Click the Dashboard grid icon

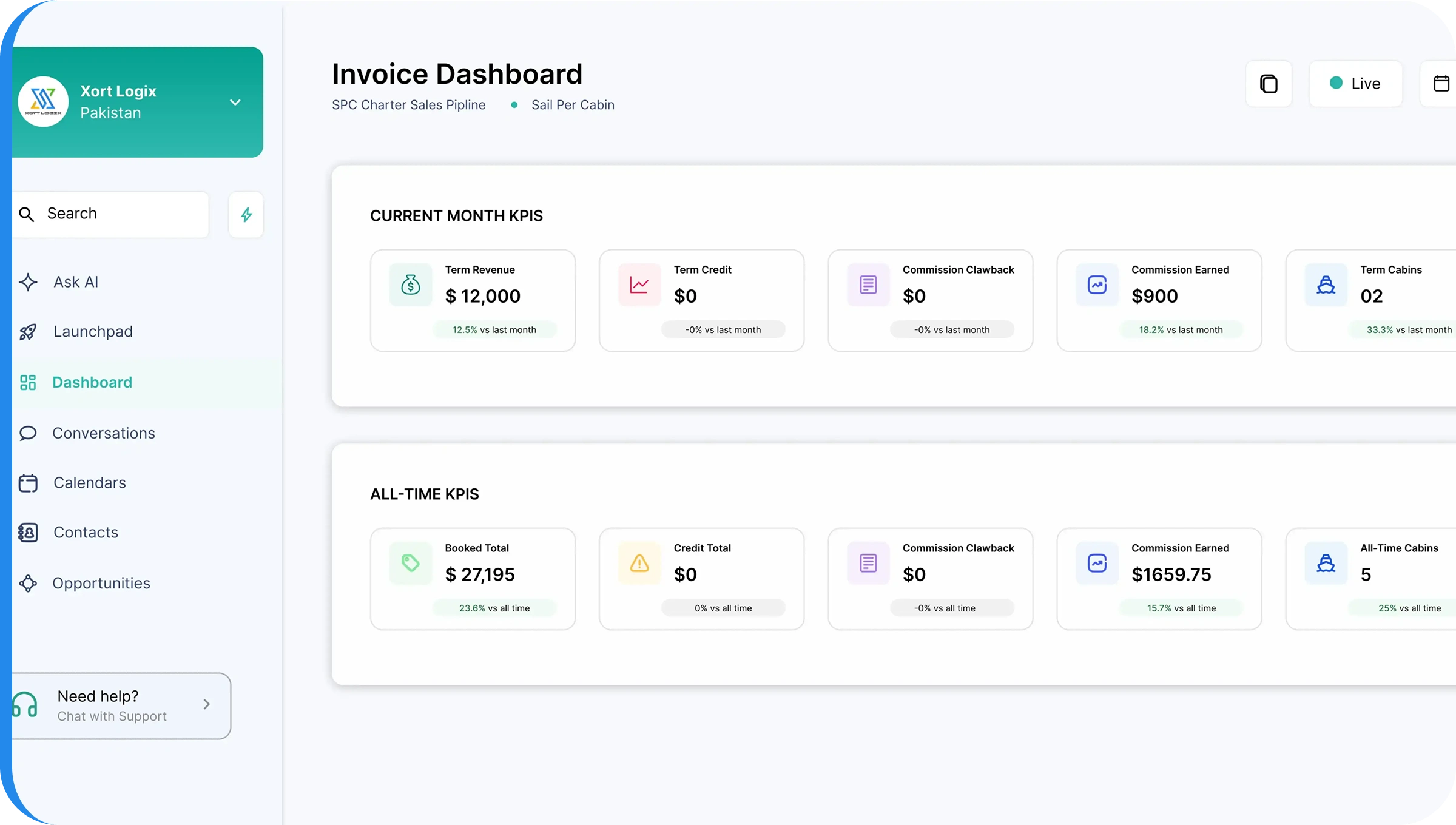pos(28,382)
